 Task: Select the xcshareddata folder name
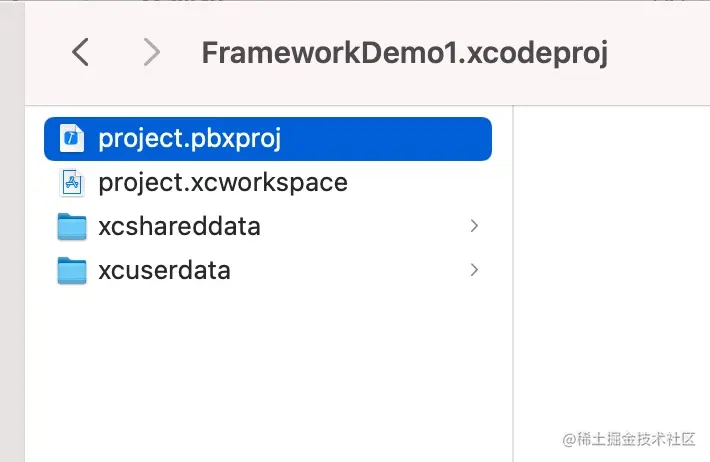coord(180,227)
